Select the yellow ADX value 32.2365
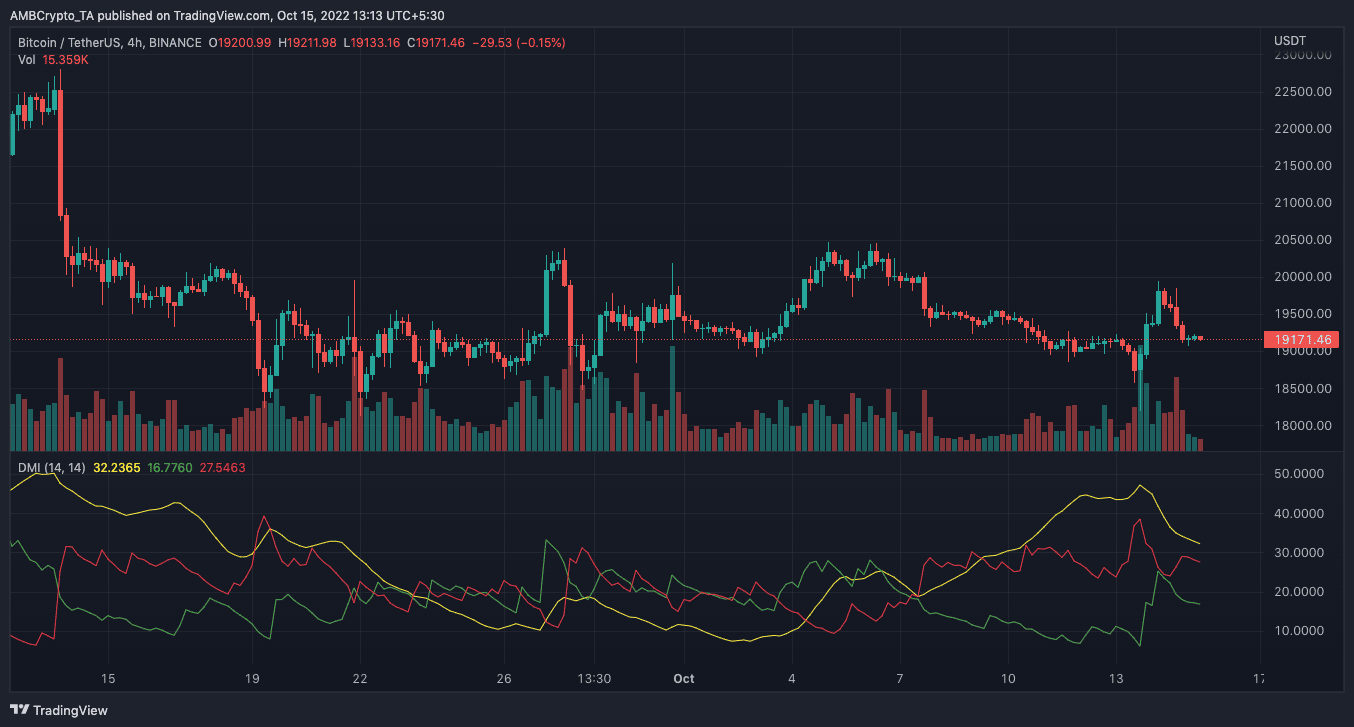 (x=115, y=465)
